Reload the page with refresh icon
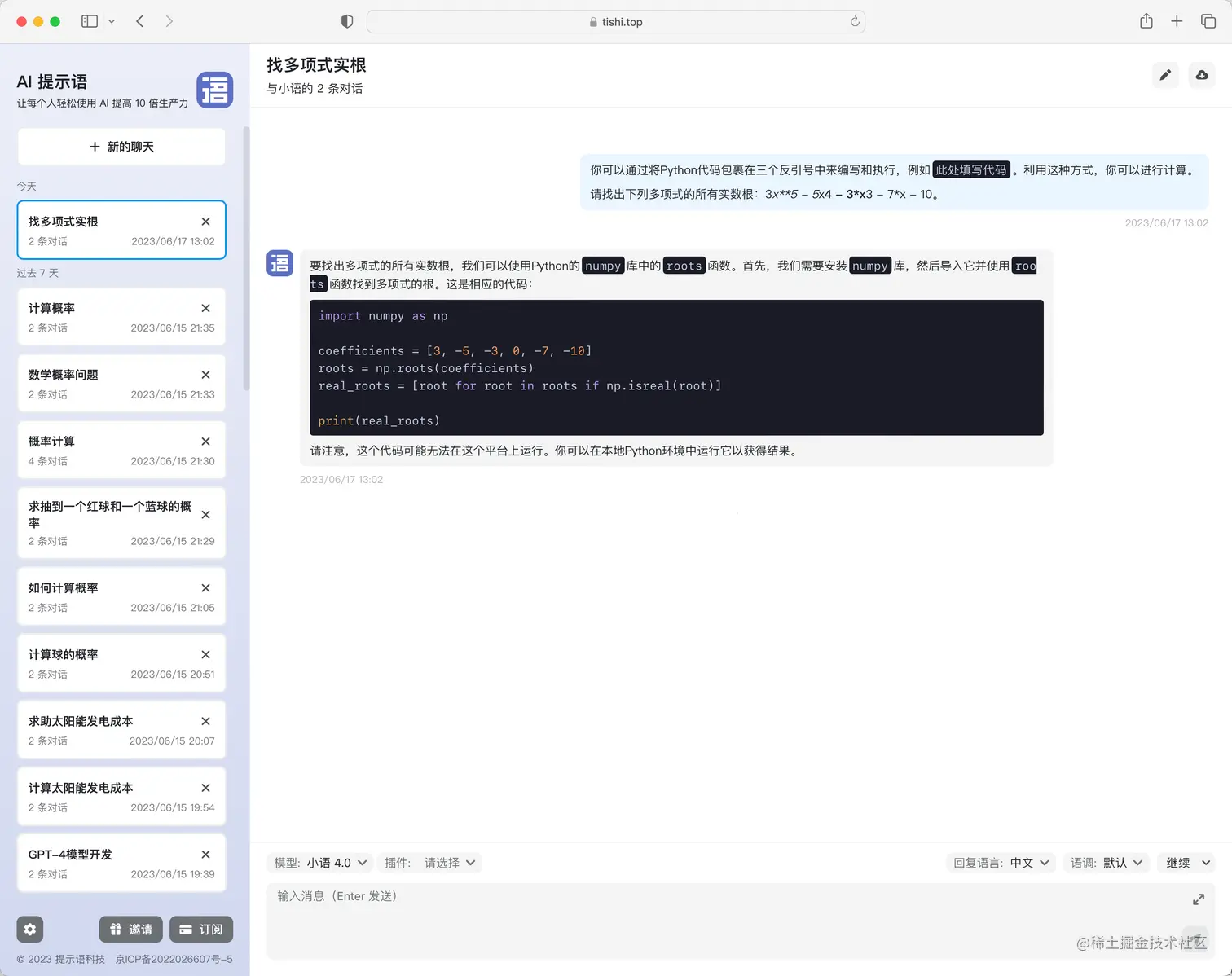Image resolution: width=1232 pixels, height=976 pixels. pos(855,22)
